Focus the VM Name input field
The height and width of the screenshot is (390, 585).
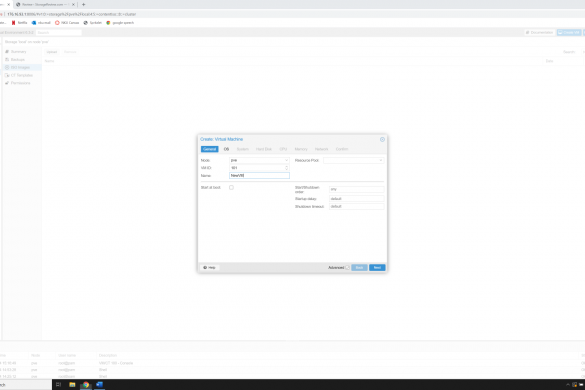[x=259, y=175]
